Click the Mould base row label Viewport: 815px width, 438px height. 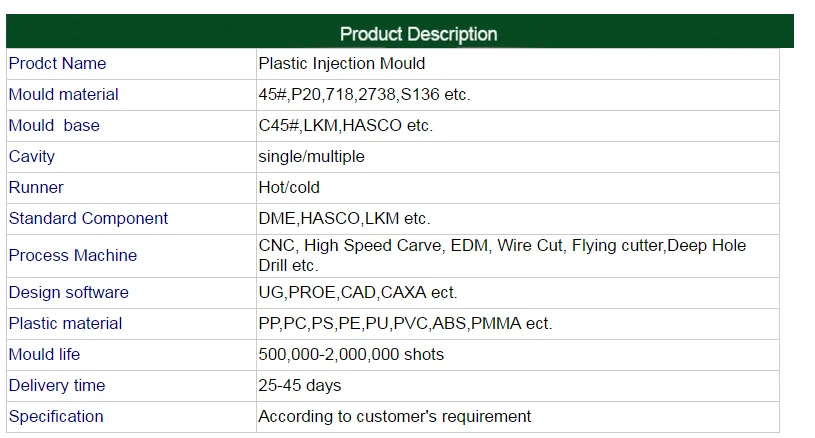click(x=54, y=126)
